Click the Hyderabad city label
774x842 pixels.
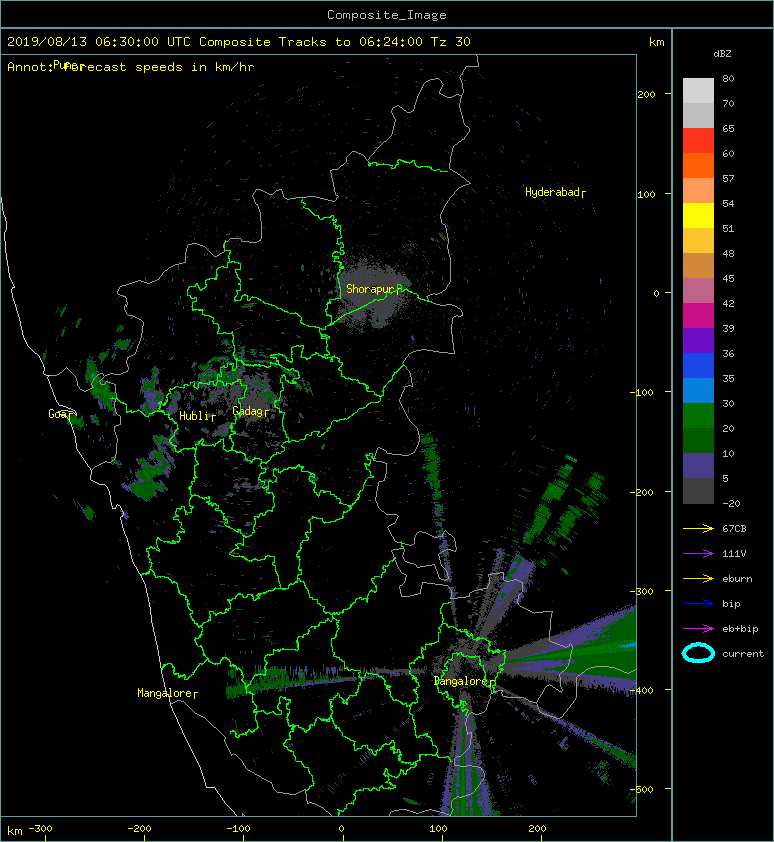coord(552,192)
